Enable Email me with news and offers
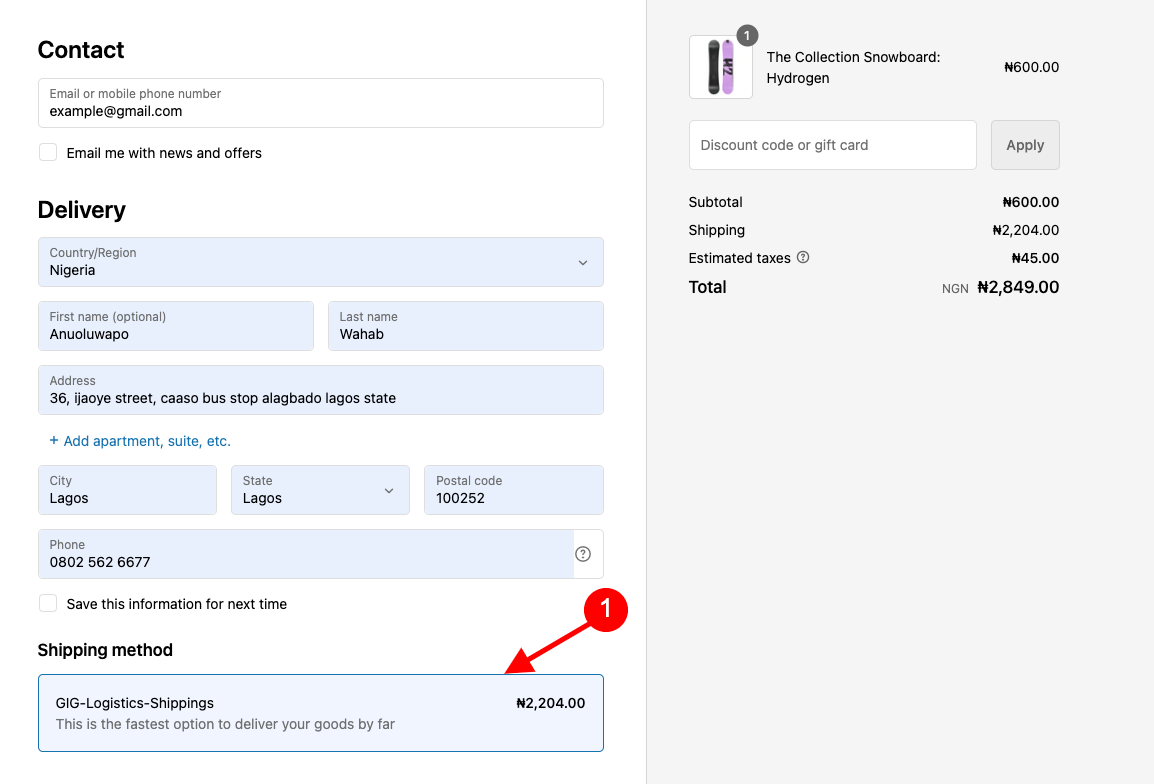This screenshot has height=784, width=1154. [x=48, y=153]
